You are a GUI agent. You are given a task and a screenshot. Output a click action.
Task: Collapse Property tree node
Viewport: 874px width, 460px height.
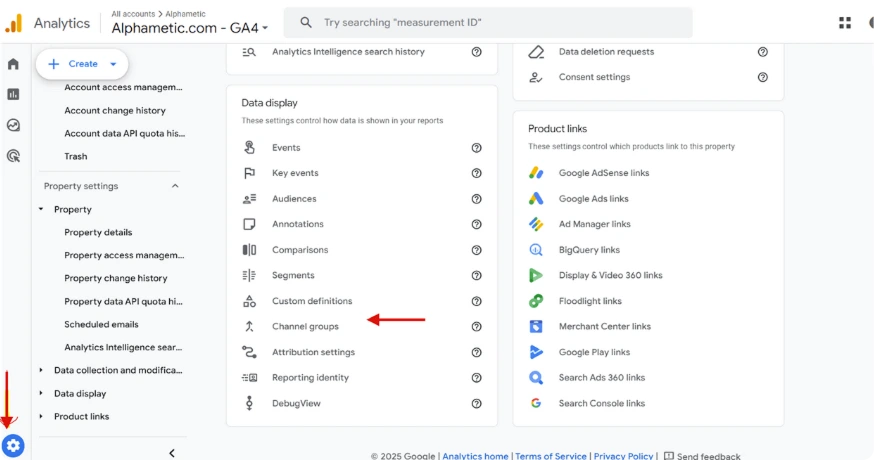coord(41,210)
